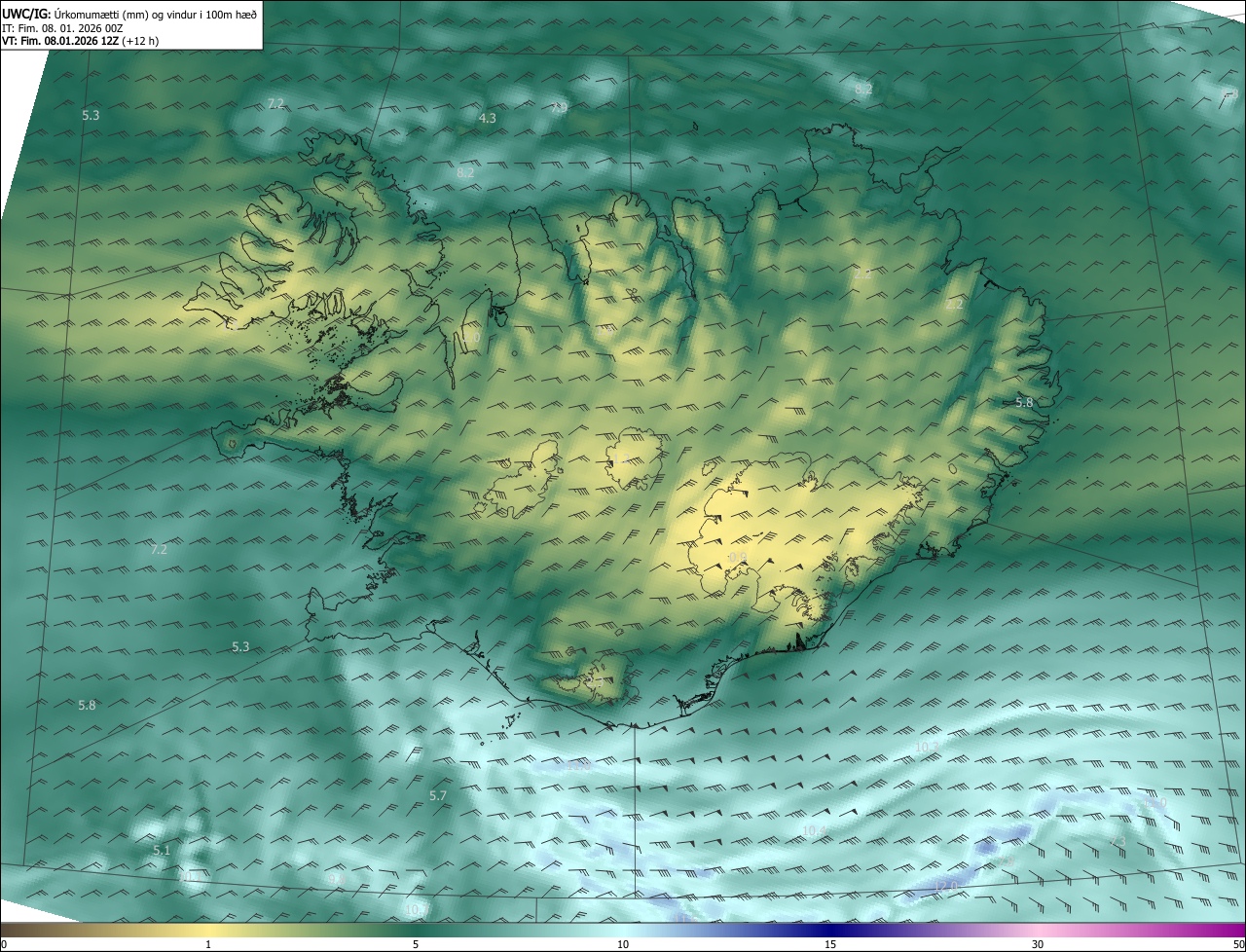
Task: Click the 30 tick on the color scale
Action: click(1038, 945)
